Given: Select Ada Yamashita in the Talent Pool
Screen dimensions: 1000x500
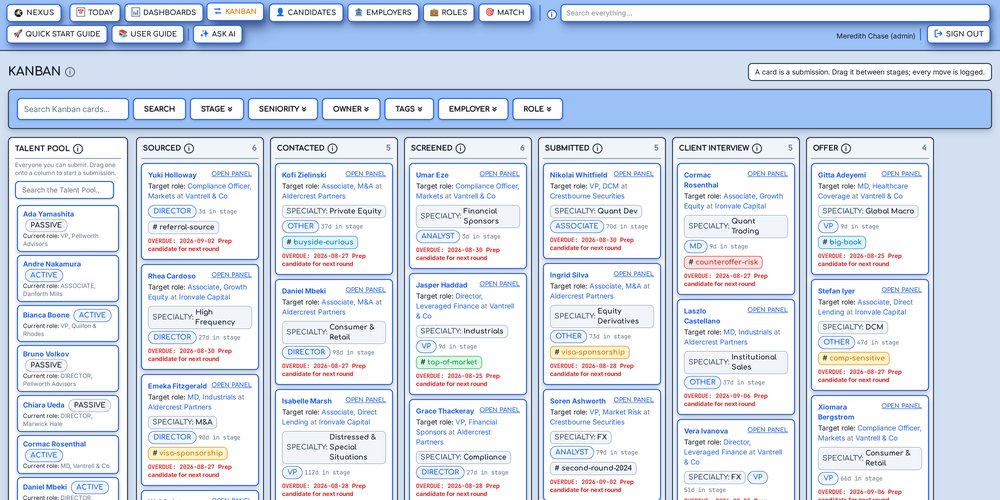Looking at the screenshot, I should coord(48,214).
